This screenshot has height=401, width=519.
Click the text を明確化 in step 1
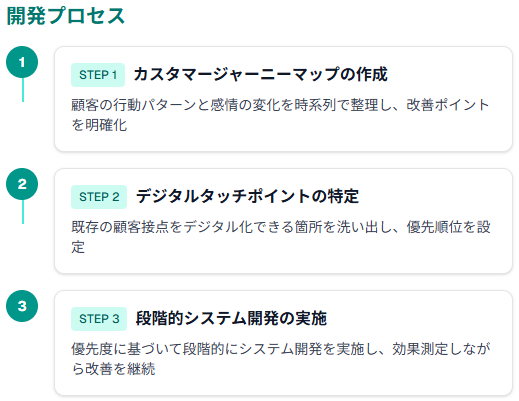click(99, 125)
